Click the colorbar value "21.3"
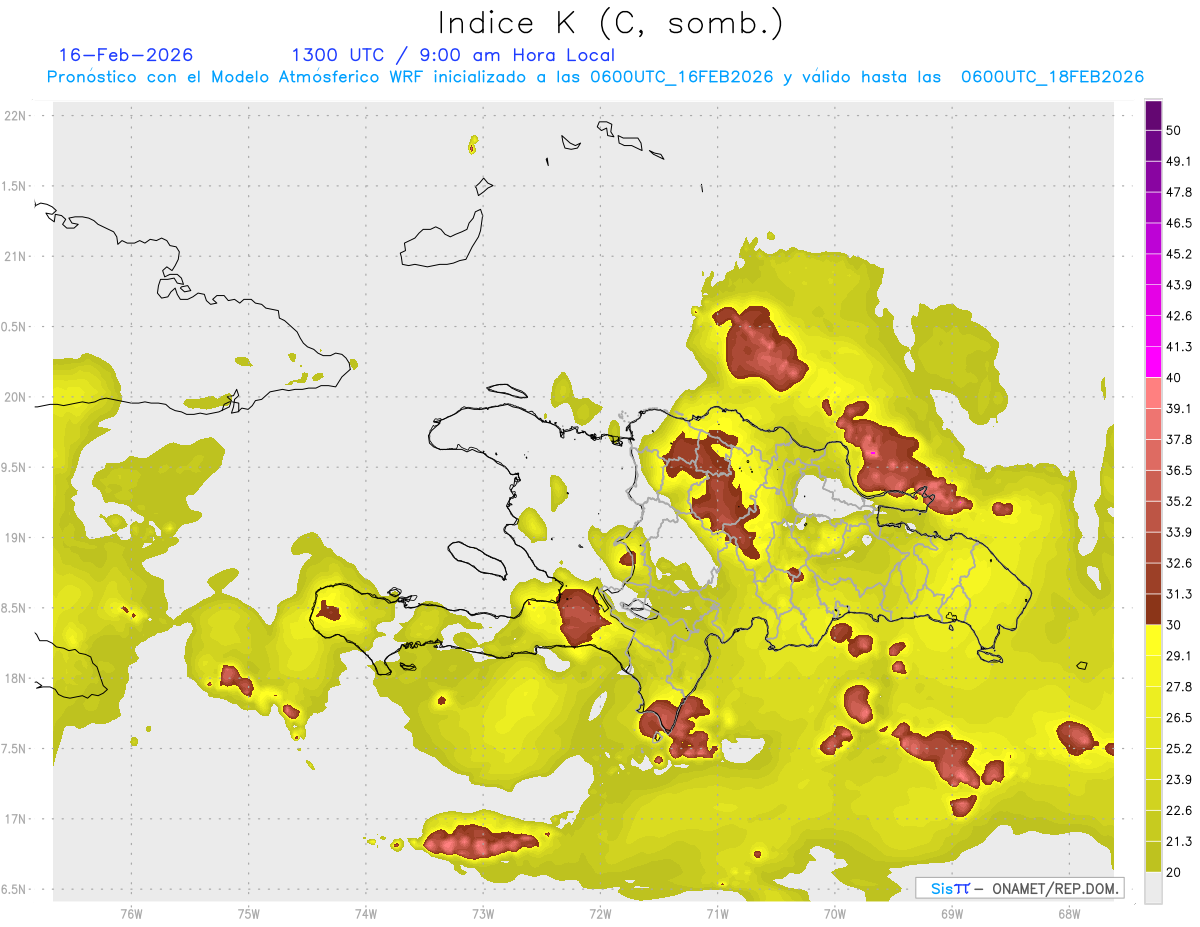The image size is (1200, 927). pos(1179,841)
